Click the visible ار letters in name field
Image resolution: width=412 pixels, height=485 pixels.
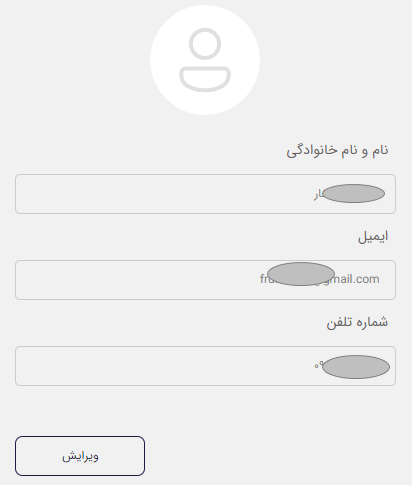[x=318, y=195]
